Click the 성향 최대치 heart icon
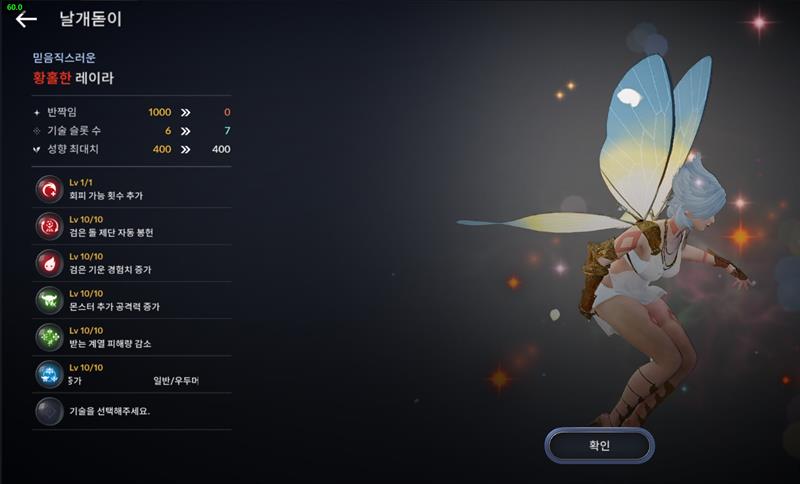This screenshot has height=484, width=800. [37, 149]
